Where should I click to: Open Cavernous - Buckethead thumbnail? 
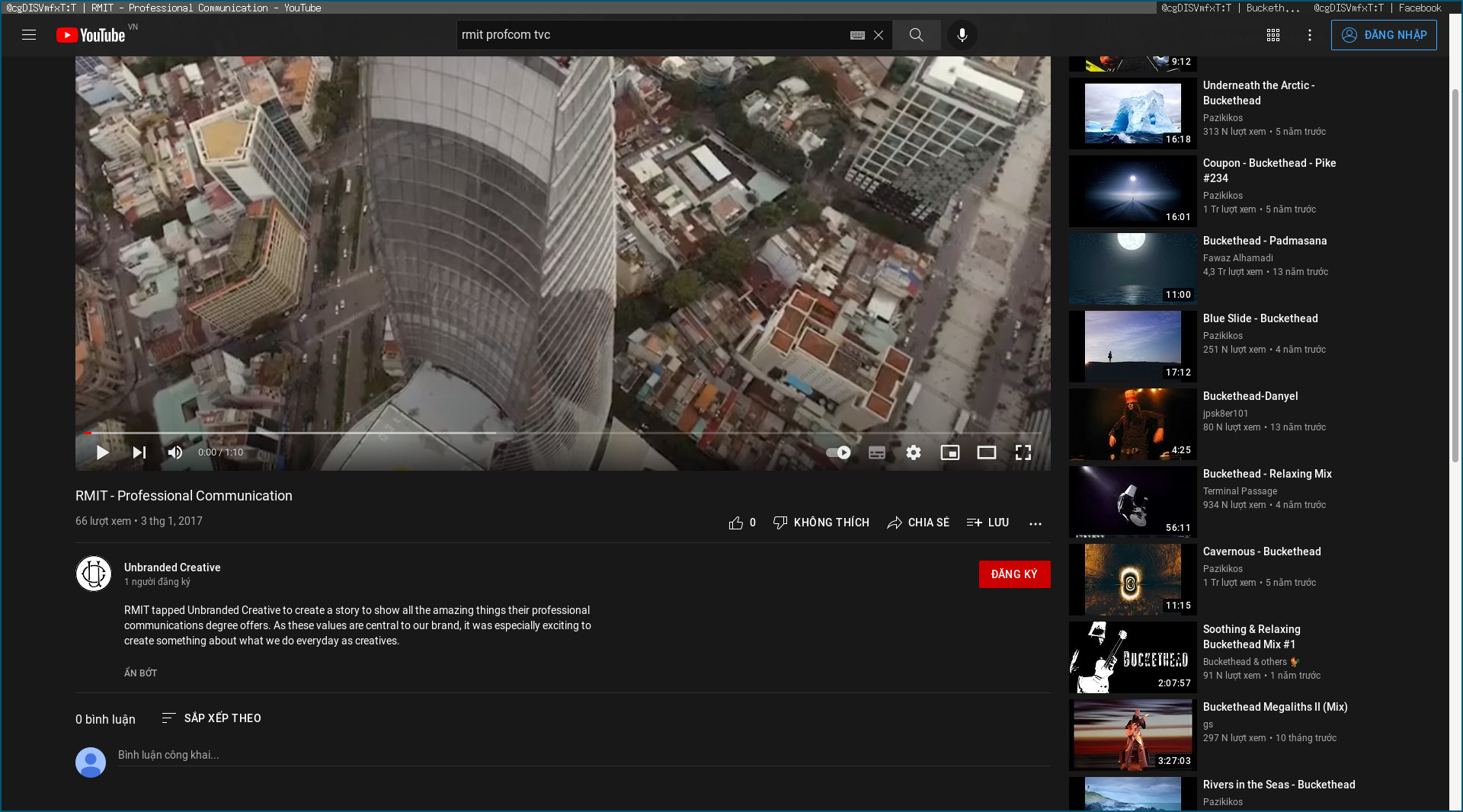[1133, 580]
